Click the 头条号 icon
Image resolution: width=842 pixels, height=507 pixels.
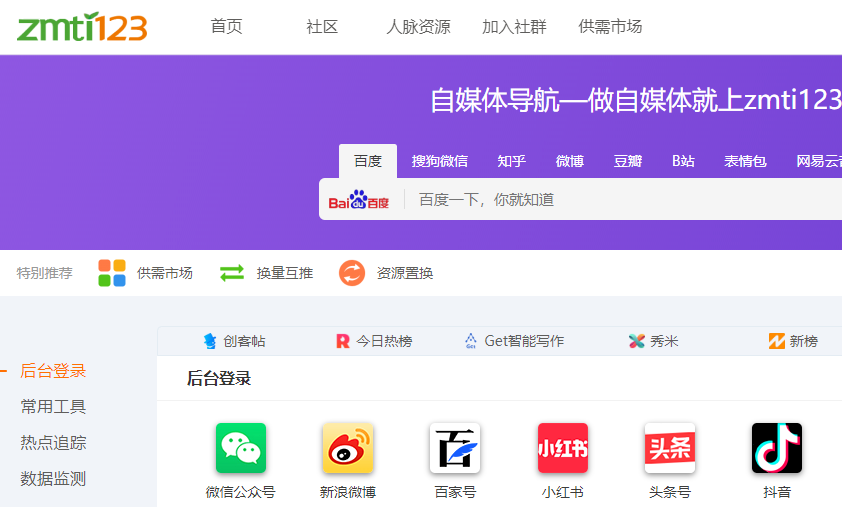670,448
